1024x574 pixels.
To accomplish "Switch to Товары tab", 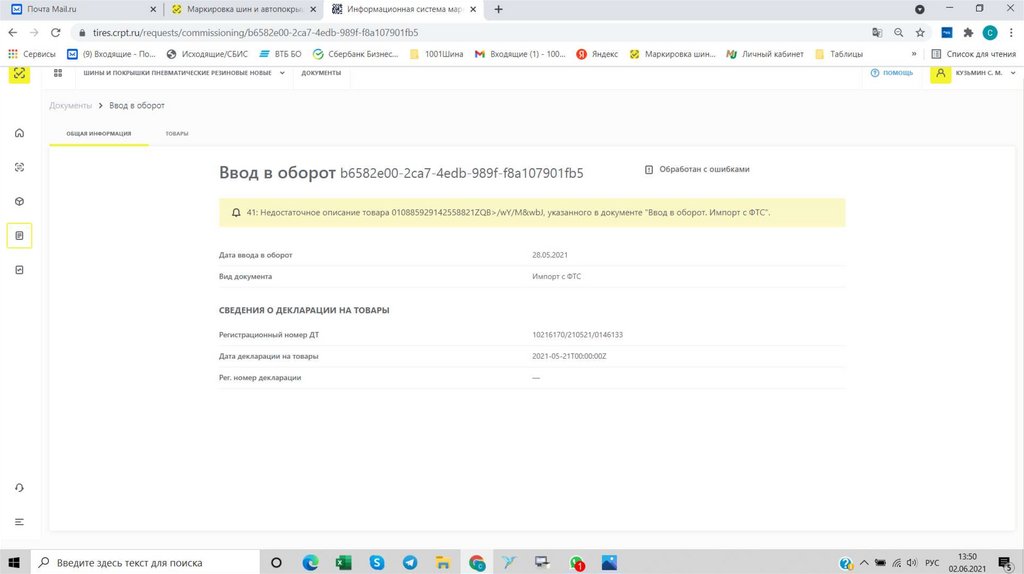I will 176,133.
